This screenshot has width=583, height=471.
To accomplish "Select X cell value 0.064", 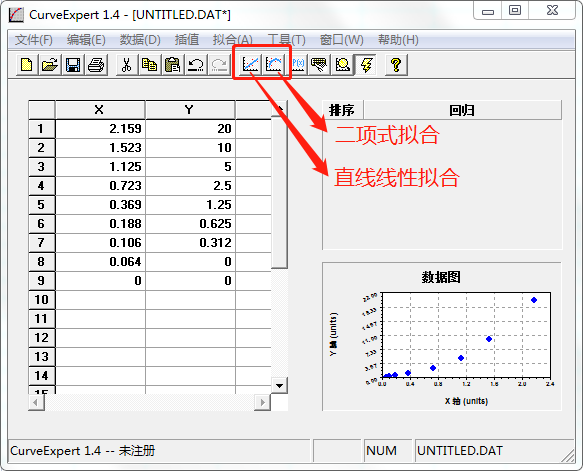I will click(100, 262).
